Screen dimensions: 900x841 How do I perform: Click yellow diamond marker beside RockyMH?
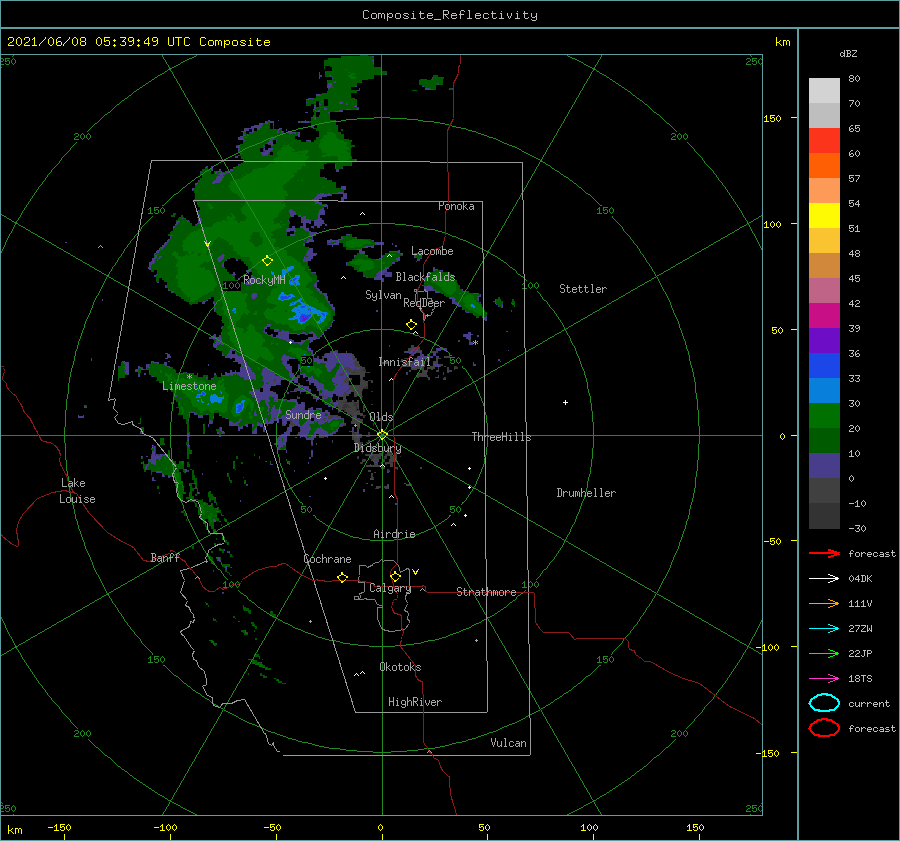click(267, 261)
